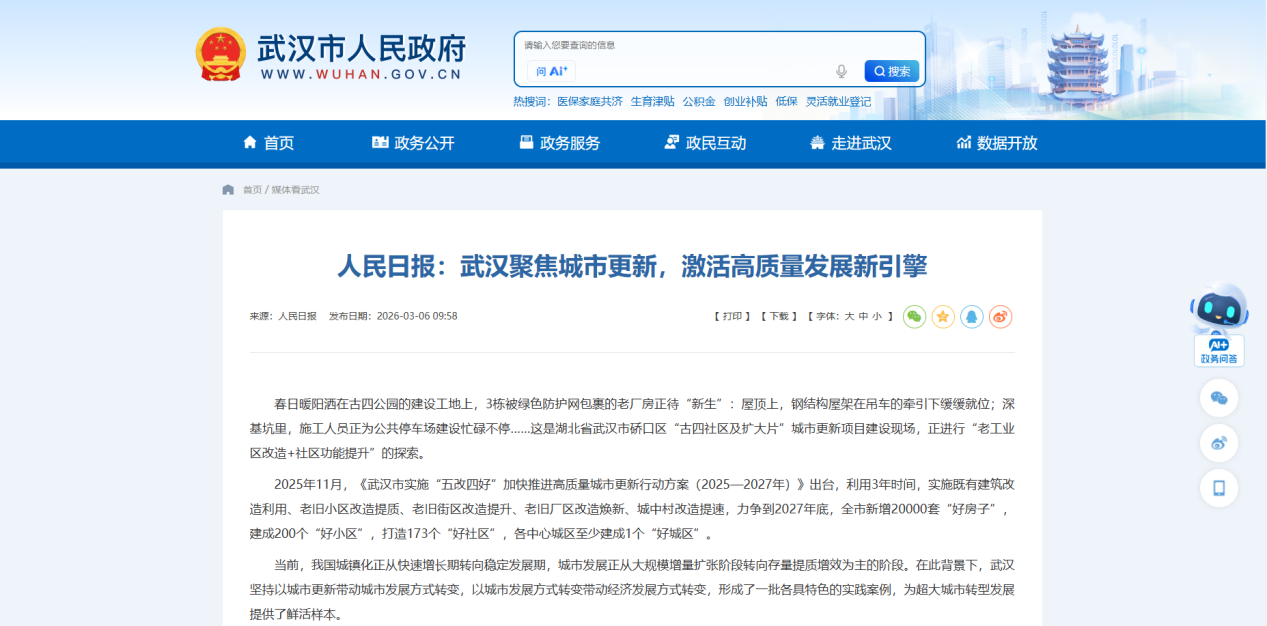Set article font size to 中
The image size is (1267, 626).
click(863, 316)
